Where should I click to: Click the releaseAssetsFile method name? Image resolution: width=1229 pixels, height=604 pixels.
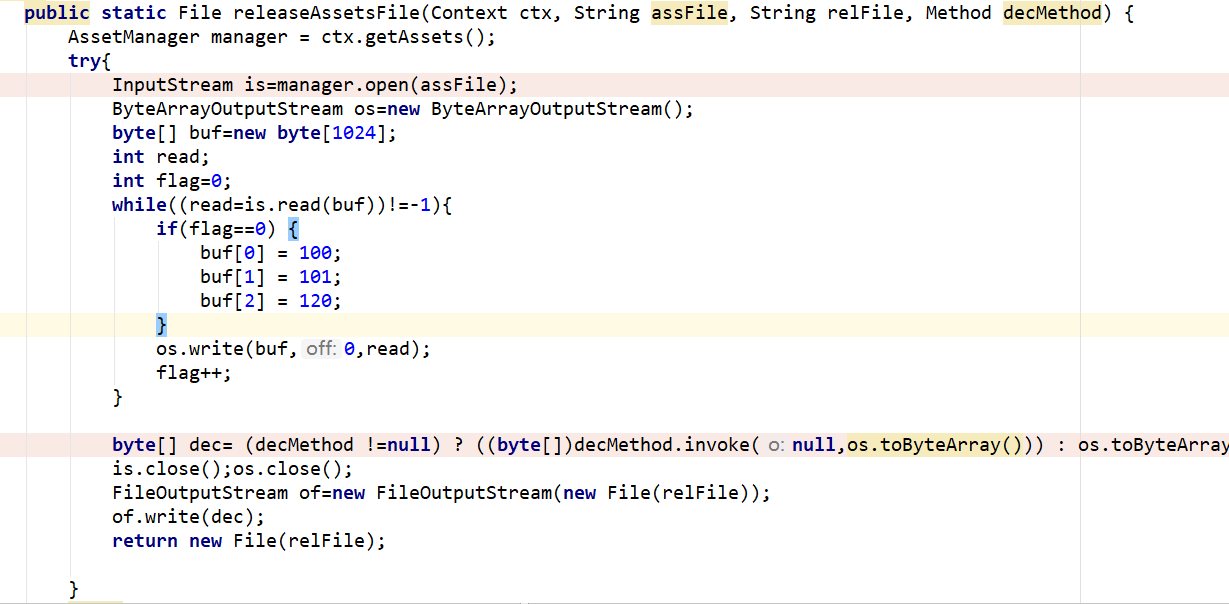click(x=328, y=13)
